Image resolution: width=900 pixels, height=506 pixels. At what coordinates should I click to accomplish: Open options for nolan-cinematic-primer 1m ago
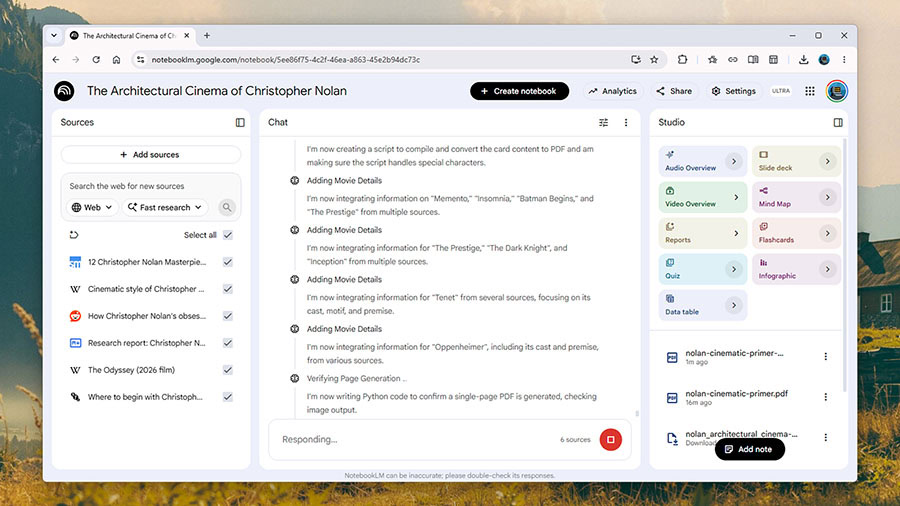825,357
